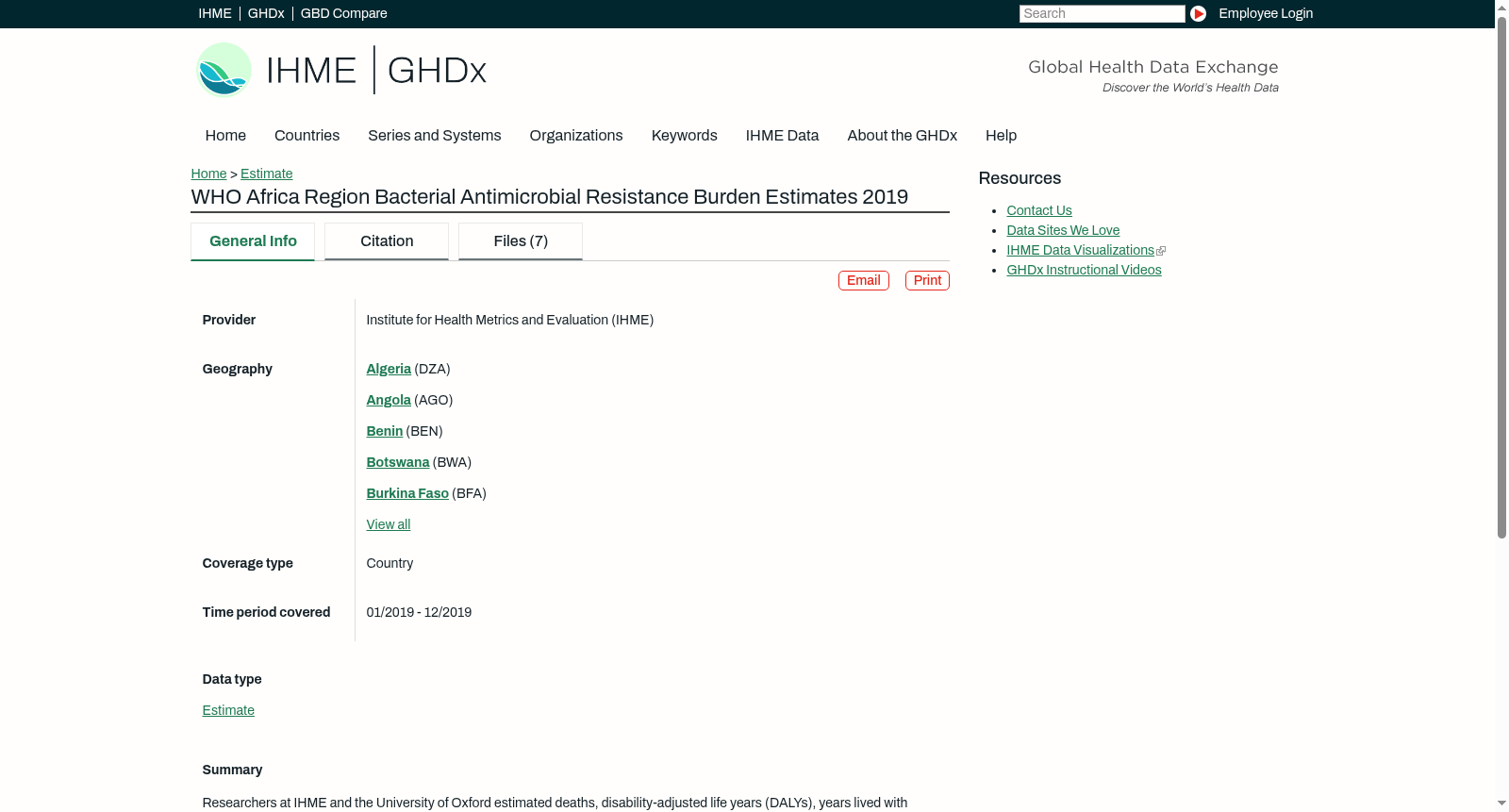Open Series and Systems menu item
Viewport: 1509px width, 812px height.
point(435,136)
